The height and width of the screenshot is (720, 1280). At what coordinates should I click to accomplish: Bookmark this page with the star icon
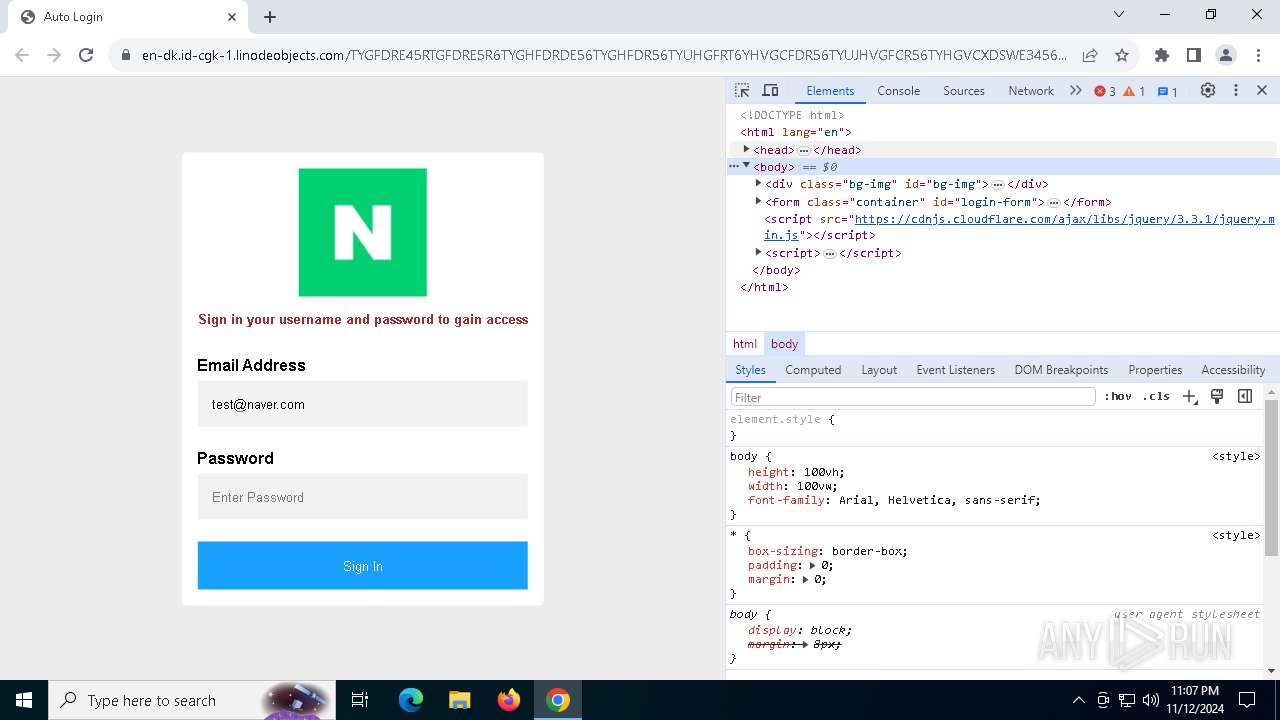[x=1122, y=55]
